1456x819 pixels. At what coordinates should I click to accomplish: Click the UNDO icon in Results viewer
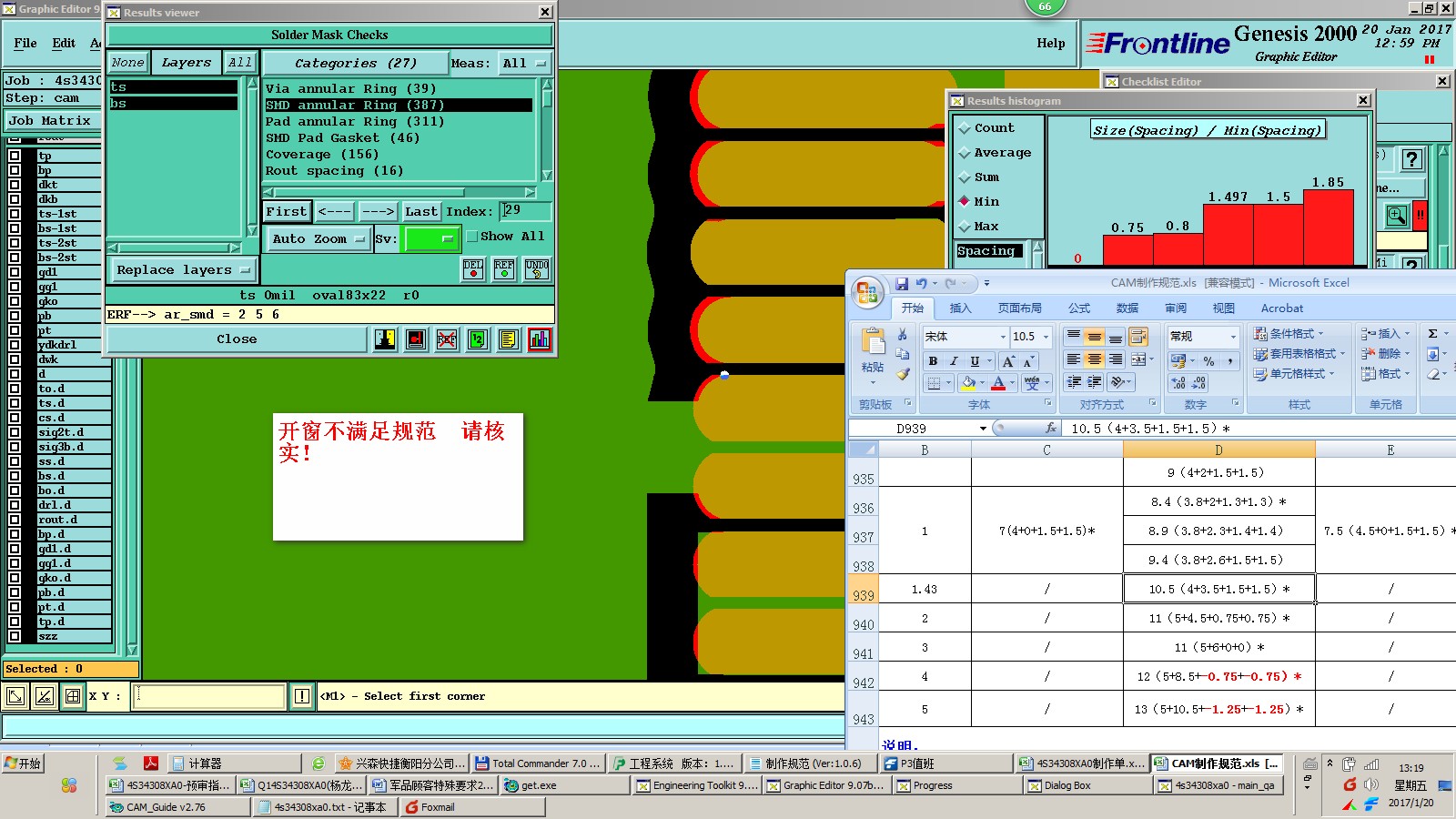[x=536, y=268]
